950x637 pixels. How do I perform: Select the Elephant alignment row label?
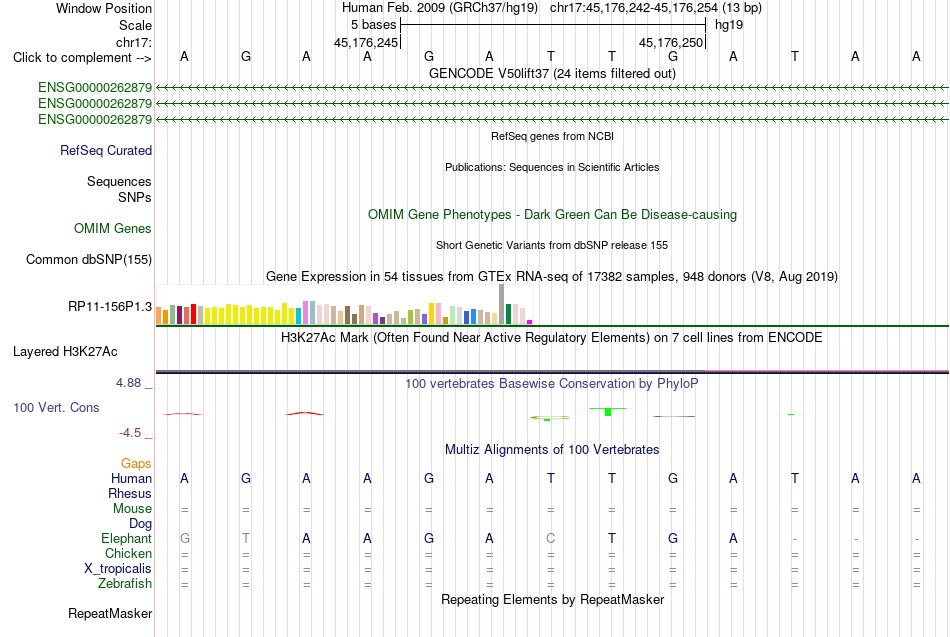(126, 539)
